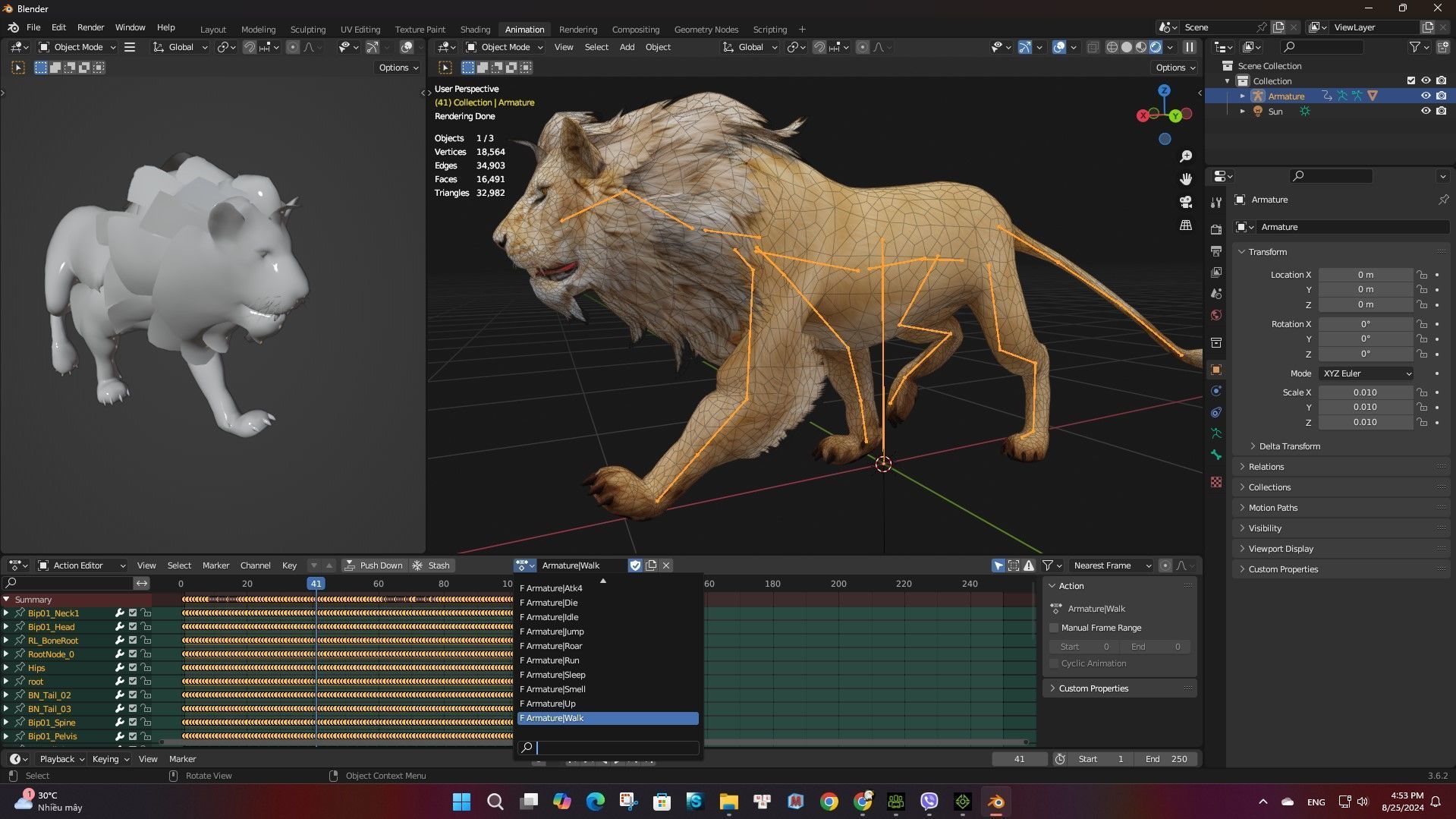Switch to Geometry Nodes workspace tab
Viewport: 1456px width, 819px height.
(x=706, y=30)
